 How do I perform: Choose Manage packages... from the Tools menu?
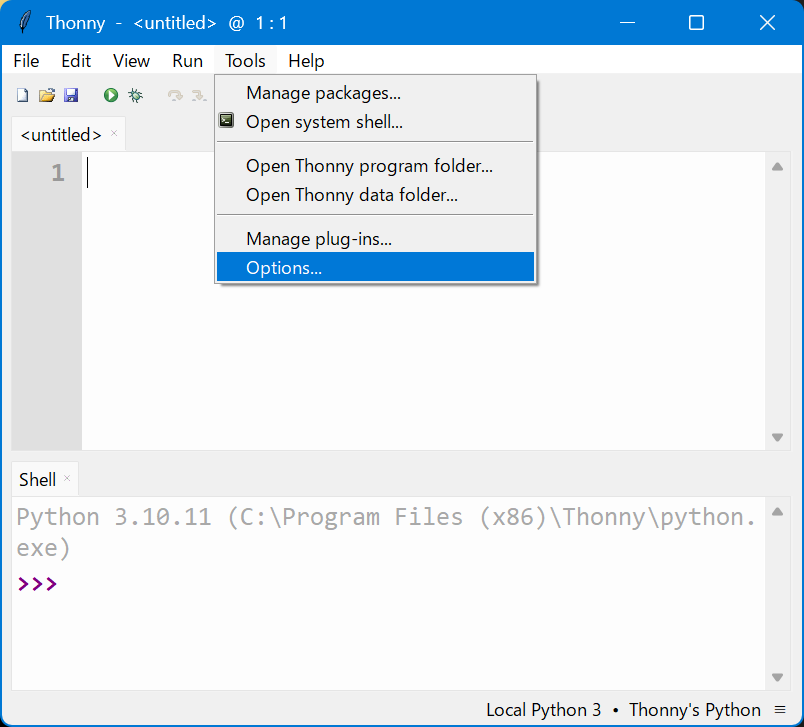point(375,93)
